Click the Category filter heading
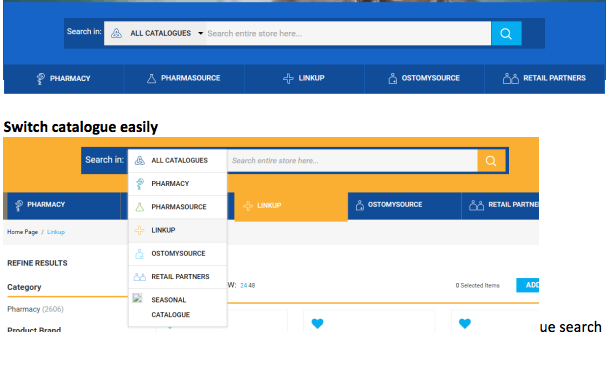610x365 pixels. pos(24,287)
